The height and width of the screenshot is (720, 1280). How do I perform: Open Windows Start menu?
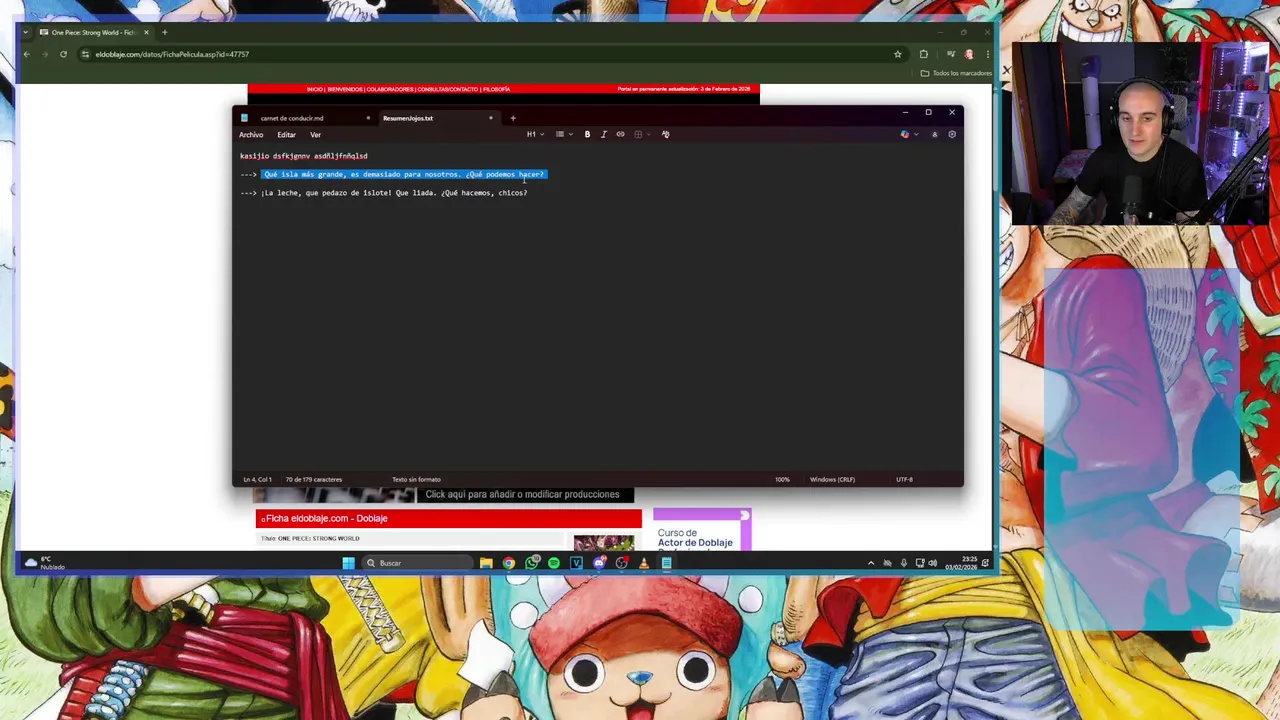[348, 563]
